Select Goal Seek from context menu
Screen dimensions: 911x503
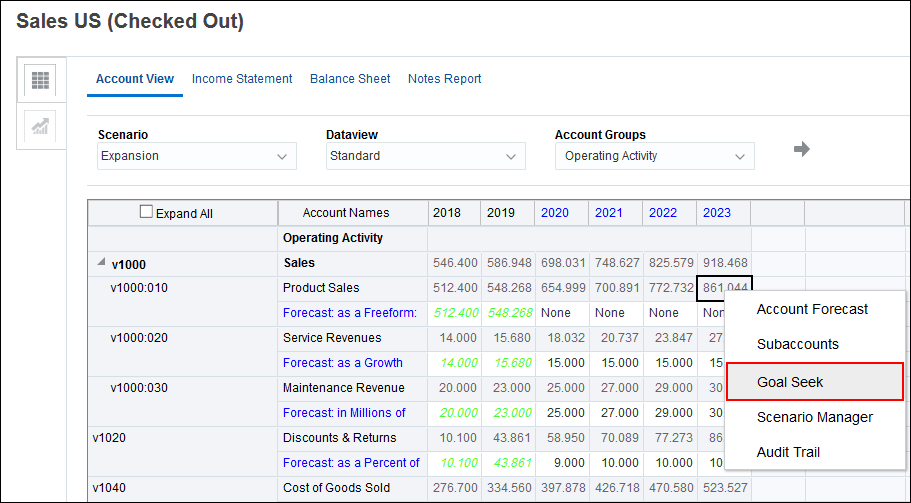pyautogui.click(x=790, y=382)
